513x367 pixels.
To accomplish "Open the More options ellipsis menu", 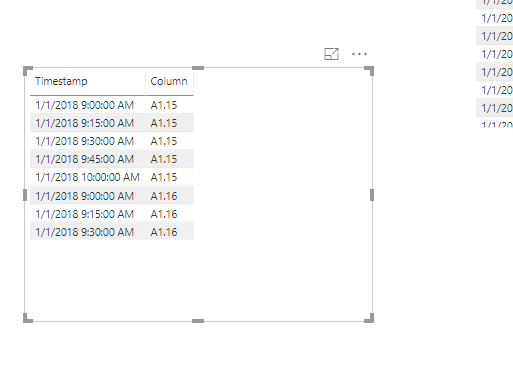I will pyautogui.click(x=359, y=54).
